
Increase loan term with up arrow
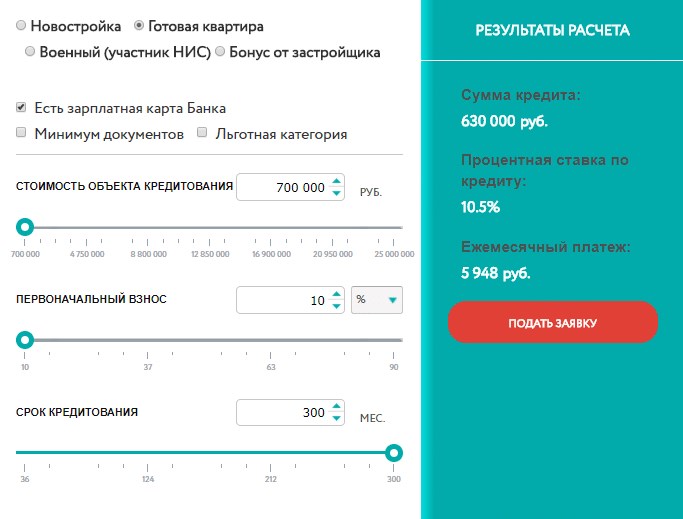[x=336, y=406]
